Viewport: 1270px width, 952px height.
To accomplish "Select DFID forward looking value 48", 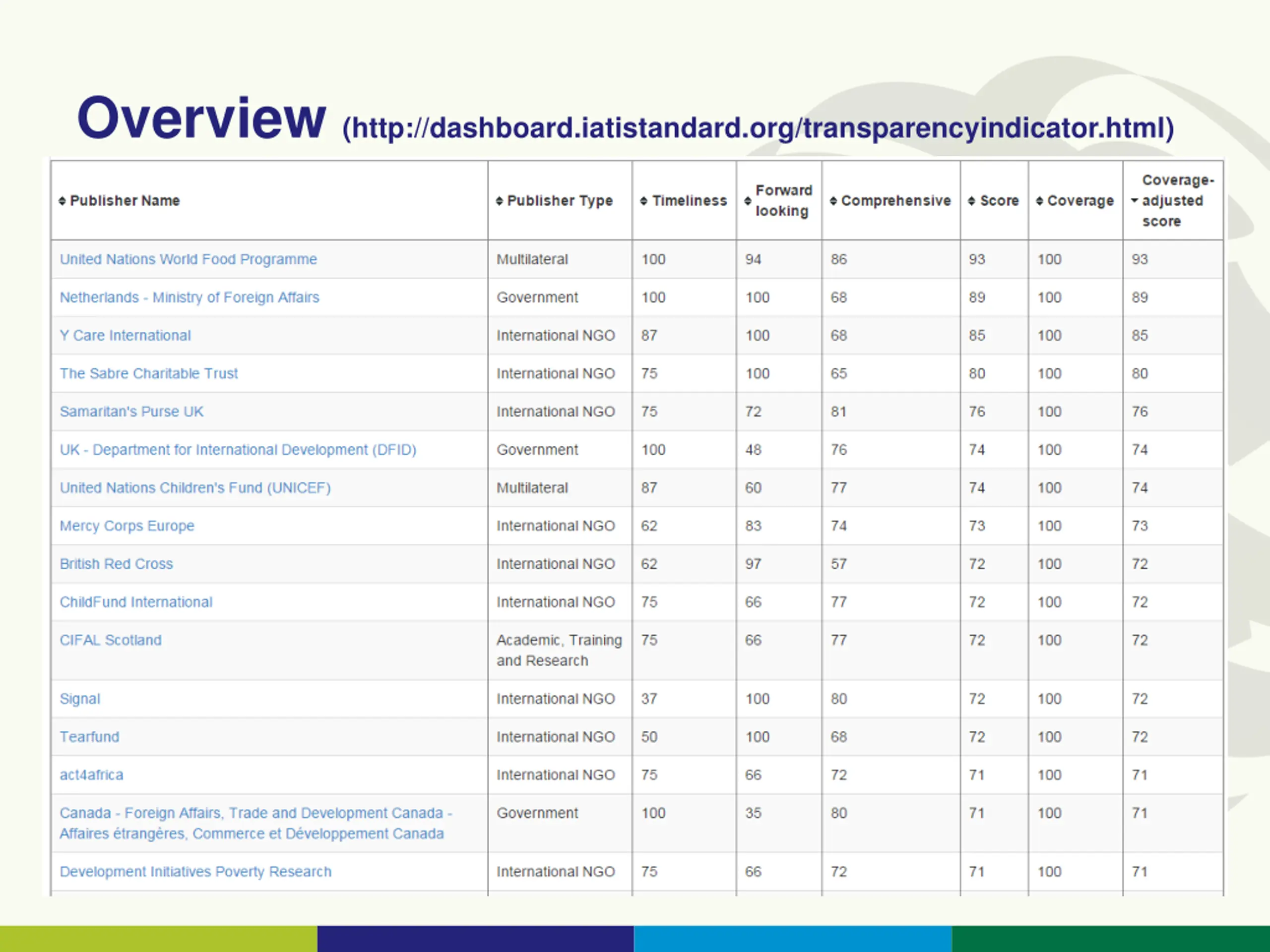I will (x=753, y=450).
